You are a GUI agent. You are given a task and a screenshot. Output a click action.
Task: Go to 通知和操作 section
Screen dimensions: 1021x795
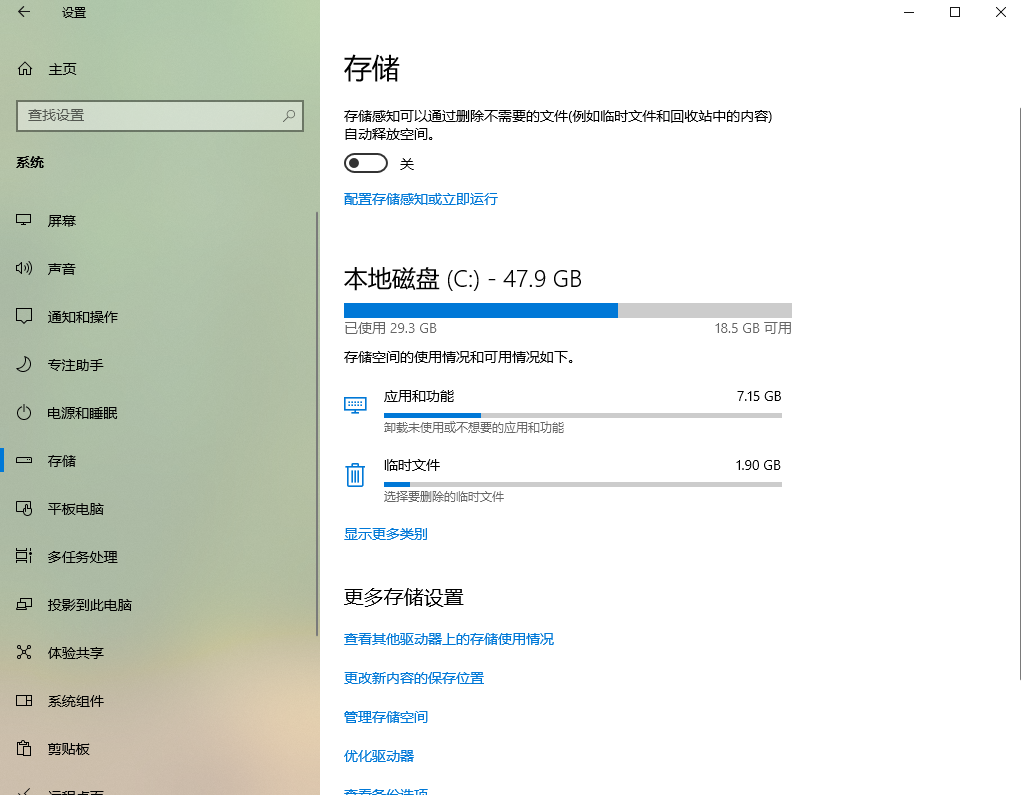158,317
